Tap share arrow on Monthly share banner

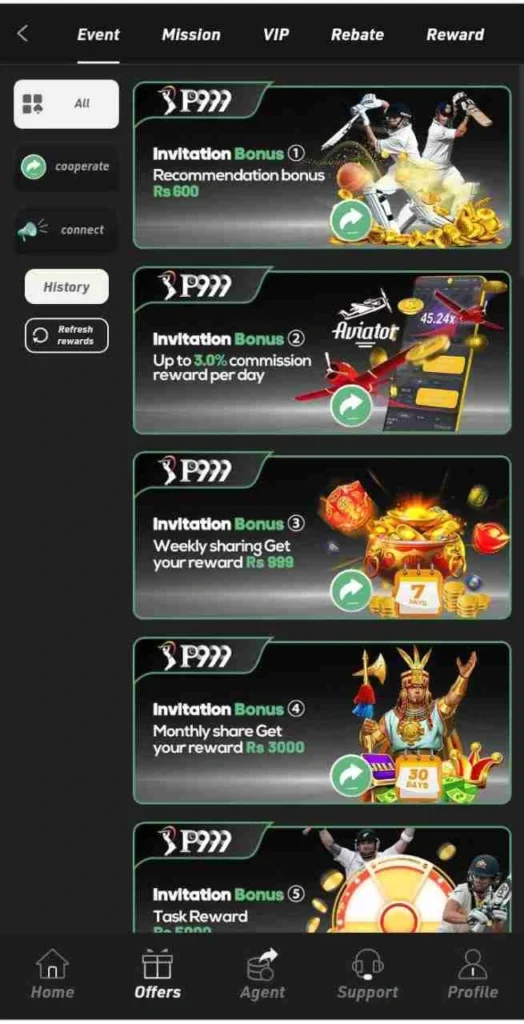coord(351,776)
